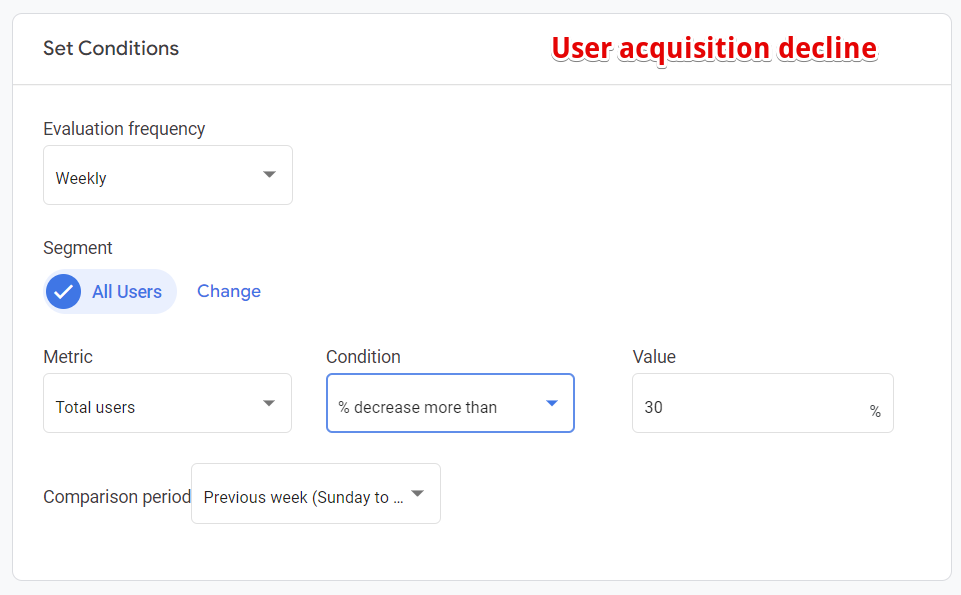961x595 pixels.
Task: Expand the % decrease more than dropdown
Action: [430, 404]
